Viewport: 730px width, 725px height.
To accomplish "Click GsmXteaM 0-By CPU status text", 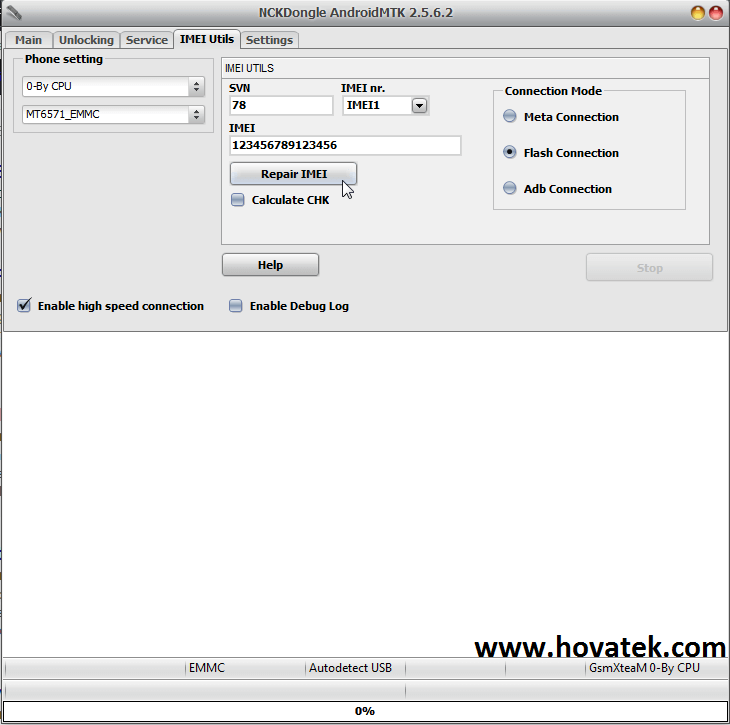I will click(644, 668).
